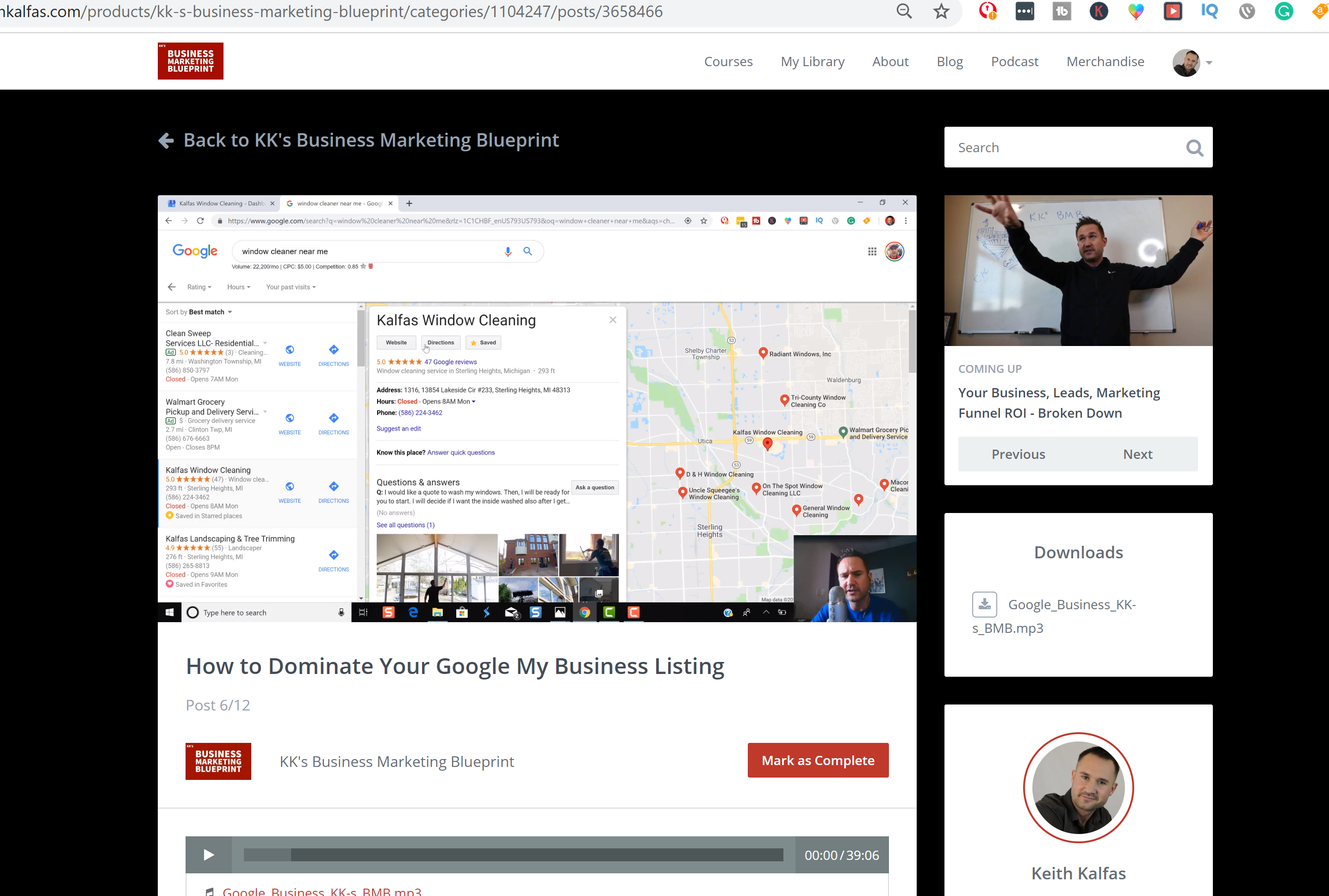Click the zoom magnifier icon in address bar

pos(904,12)
